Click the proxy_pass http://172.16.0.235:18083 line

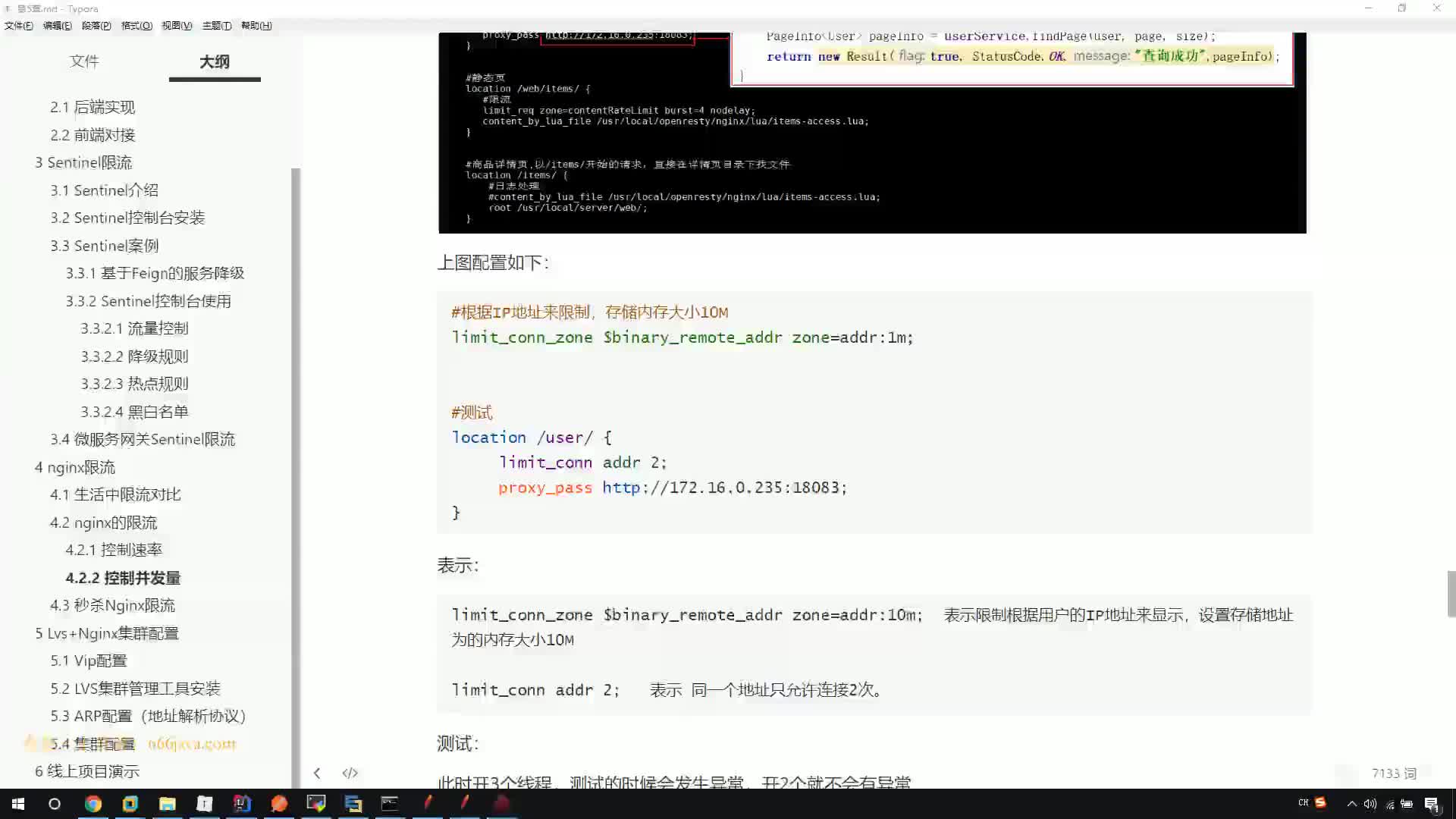pyautogui.click(x=672, y=488)
